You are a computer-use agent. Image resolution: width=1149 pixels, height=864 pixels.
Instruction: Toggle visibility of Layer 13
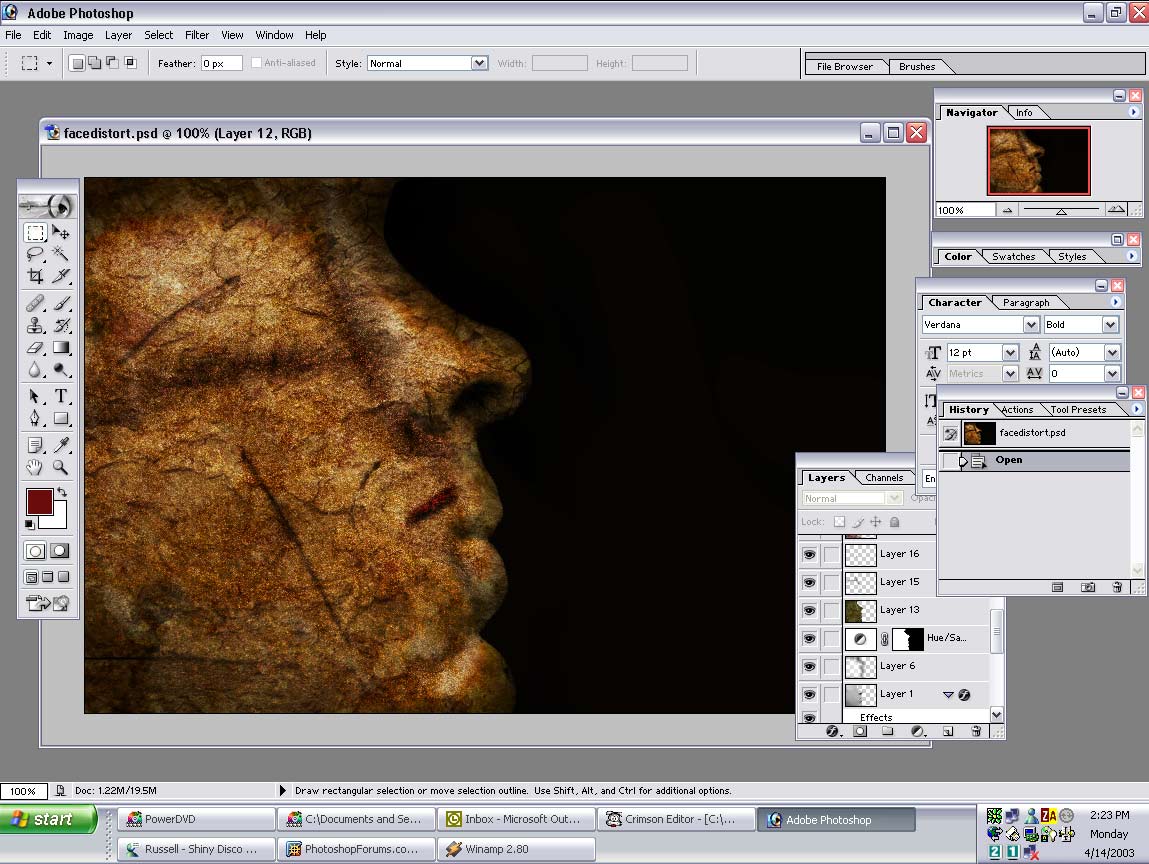click(x=809, y=610)
